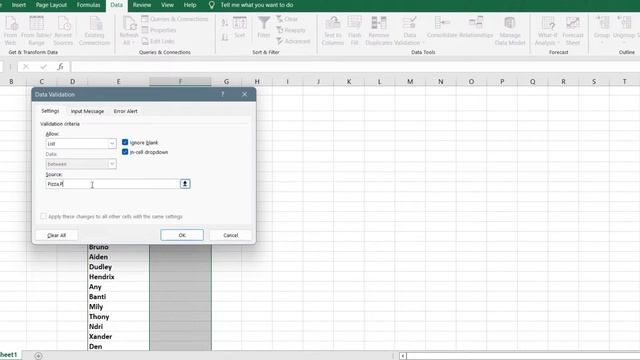Click Tell me what you want to do

point(257,5)
